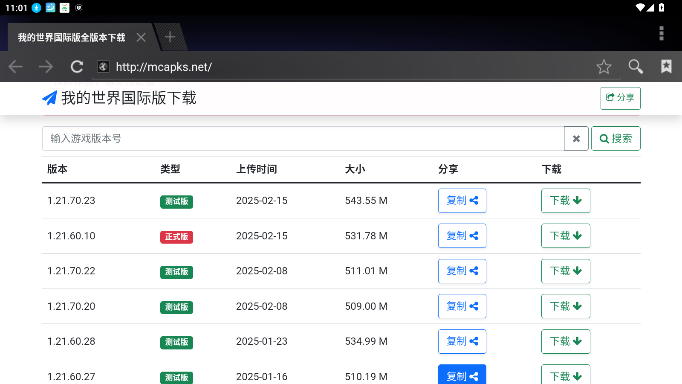Clear the version search with the X button
This screenshot has width=682, height=384.
point(576,138)
